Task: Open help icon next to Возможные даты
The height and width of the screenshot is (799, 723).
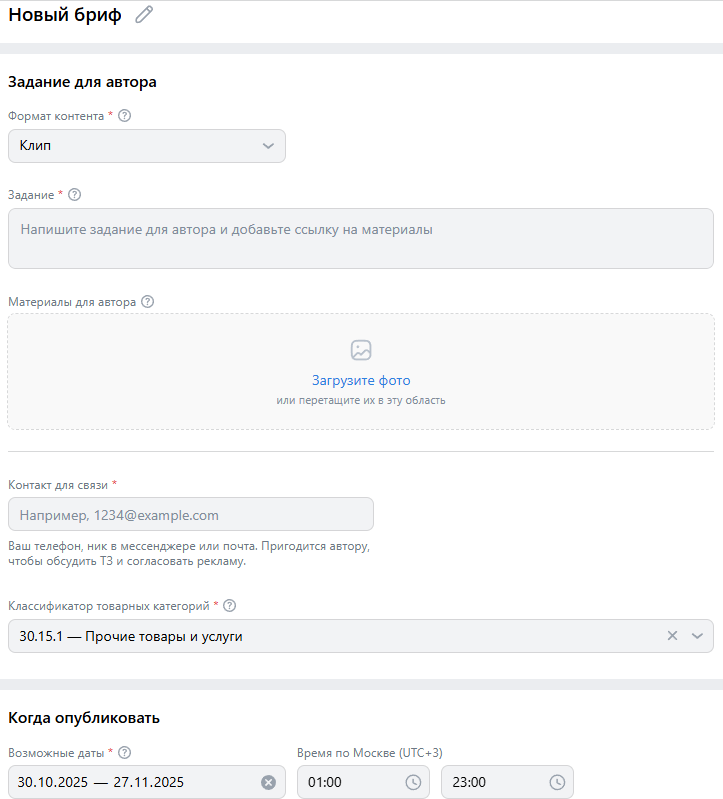Action: 124,753
